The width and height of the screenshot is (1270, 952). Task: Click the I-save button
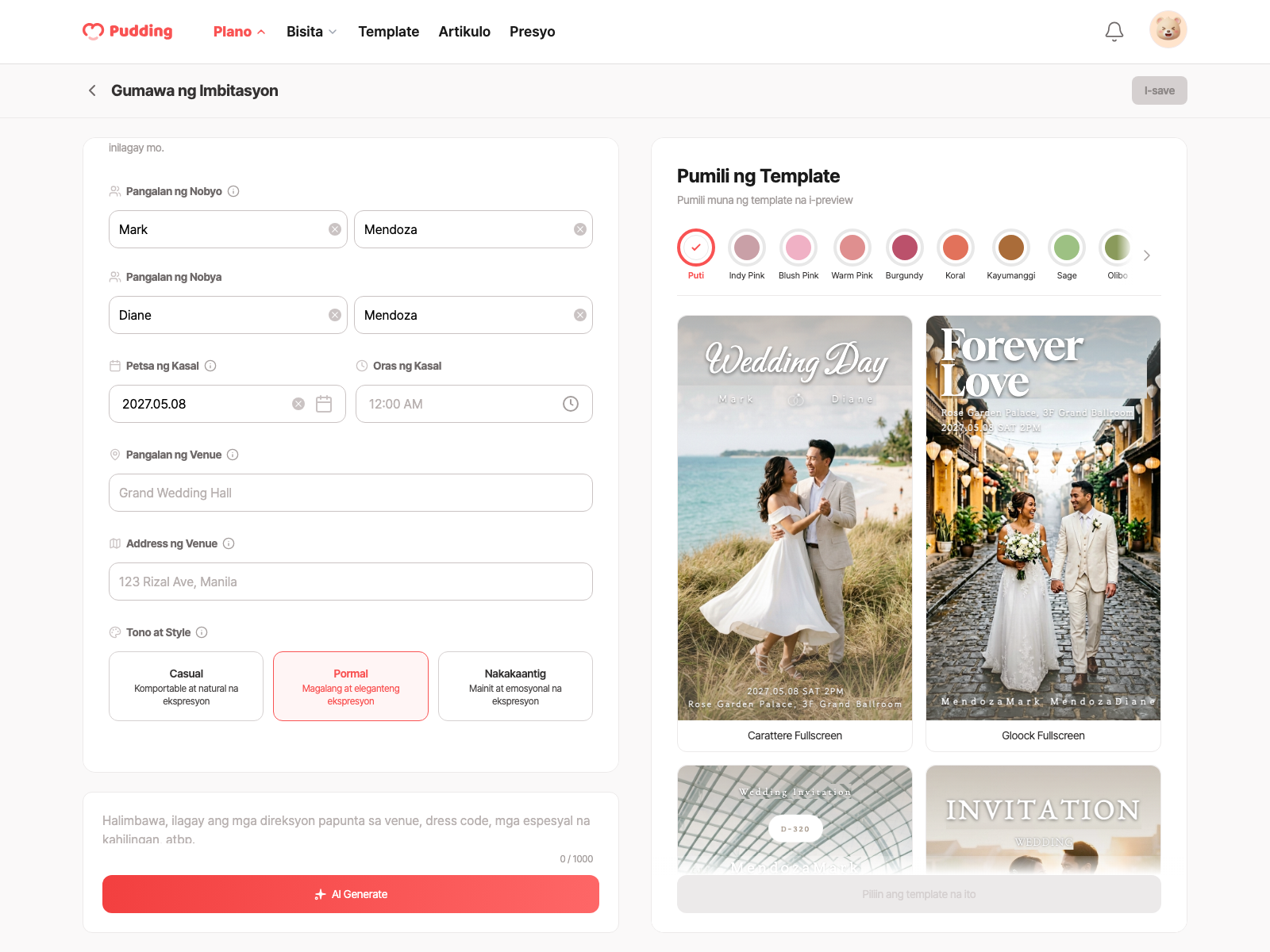pos(1160,90)
